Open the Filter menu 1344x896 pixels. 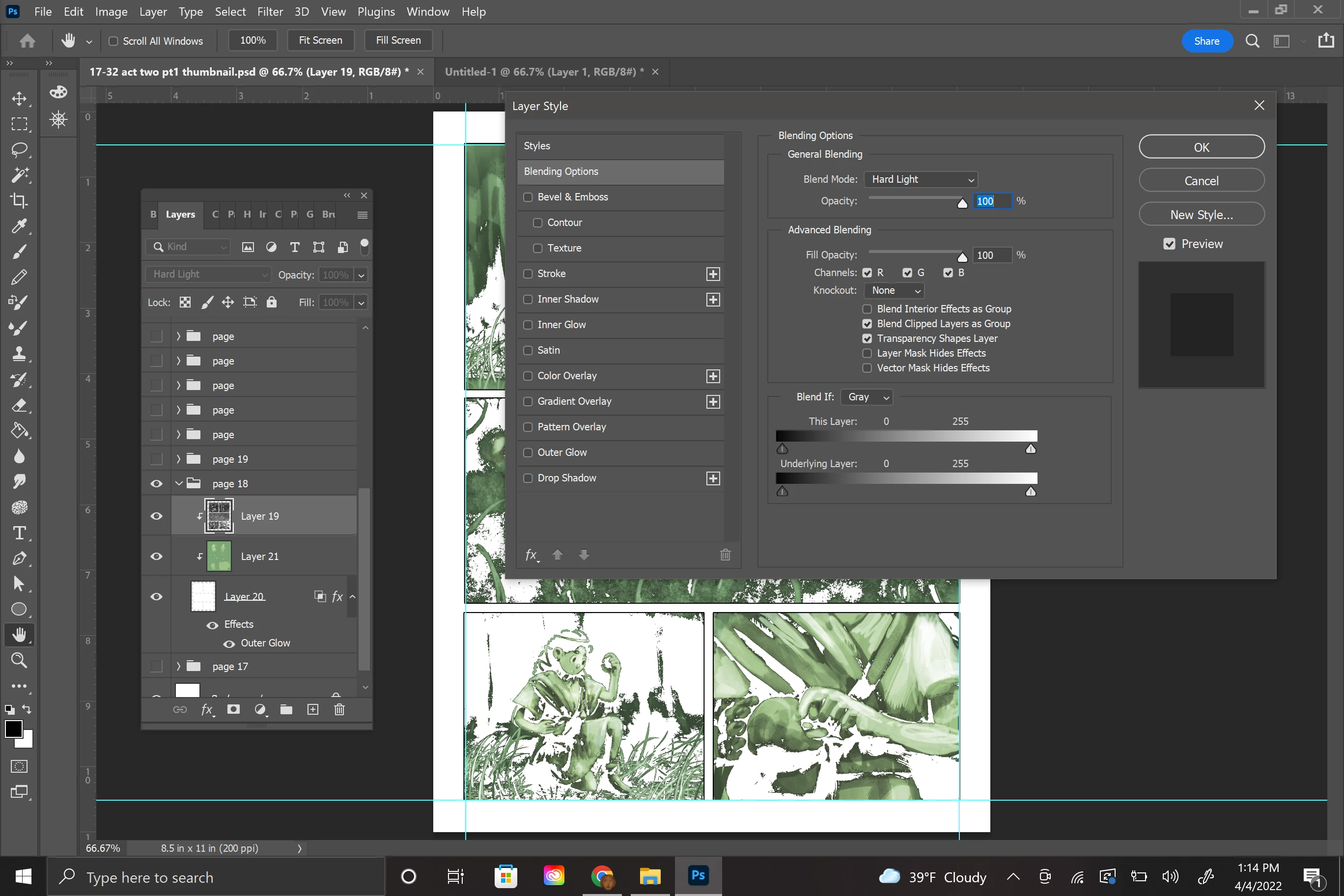coord(270,11)
